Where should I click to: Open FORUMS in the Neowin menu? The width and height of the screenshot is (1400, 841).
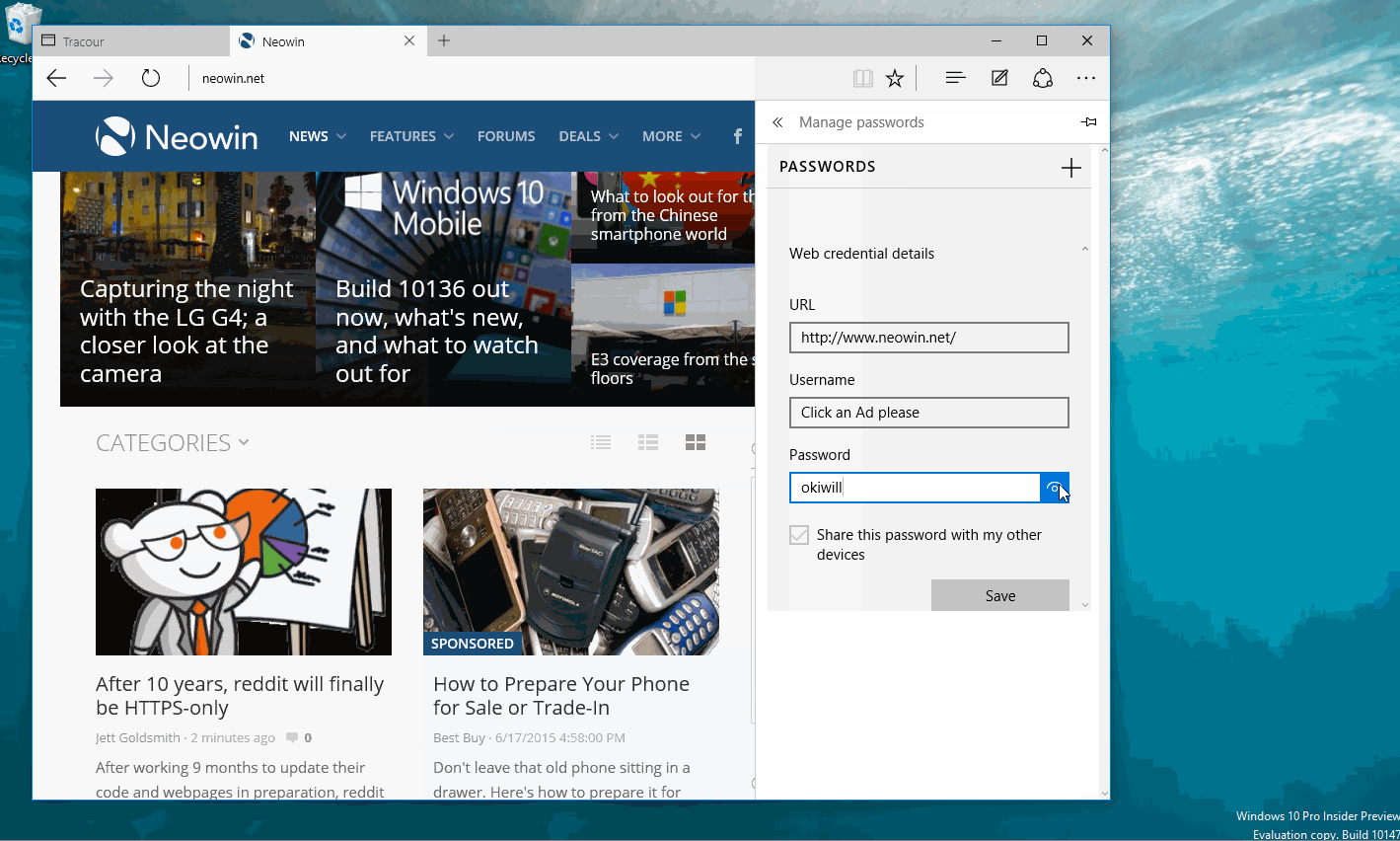[x=506, y=136]
